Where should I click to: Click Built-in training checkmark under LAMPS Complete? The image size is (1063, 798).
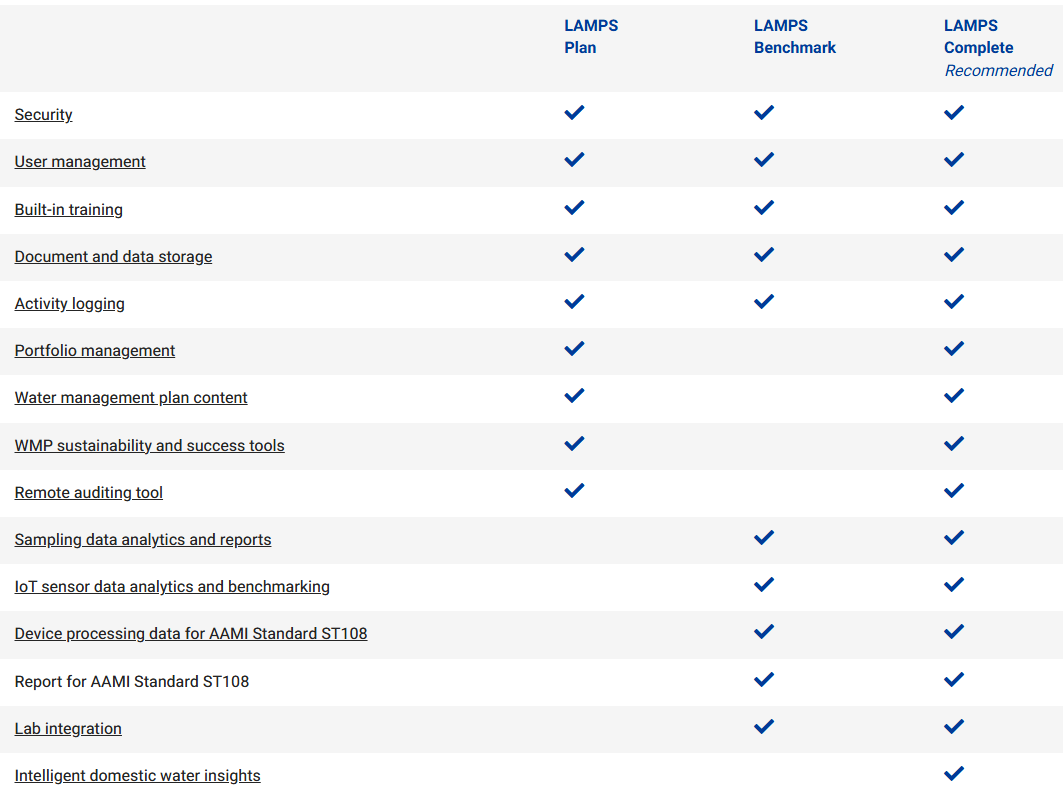pos(954,208)
